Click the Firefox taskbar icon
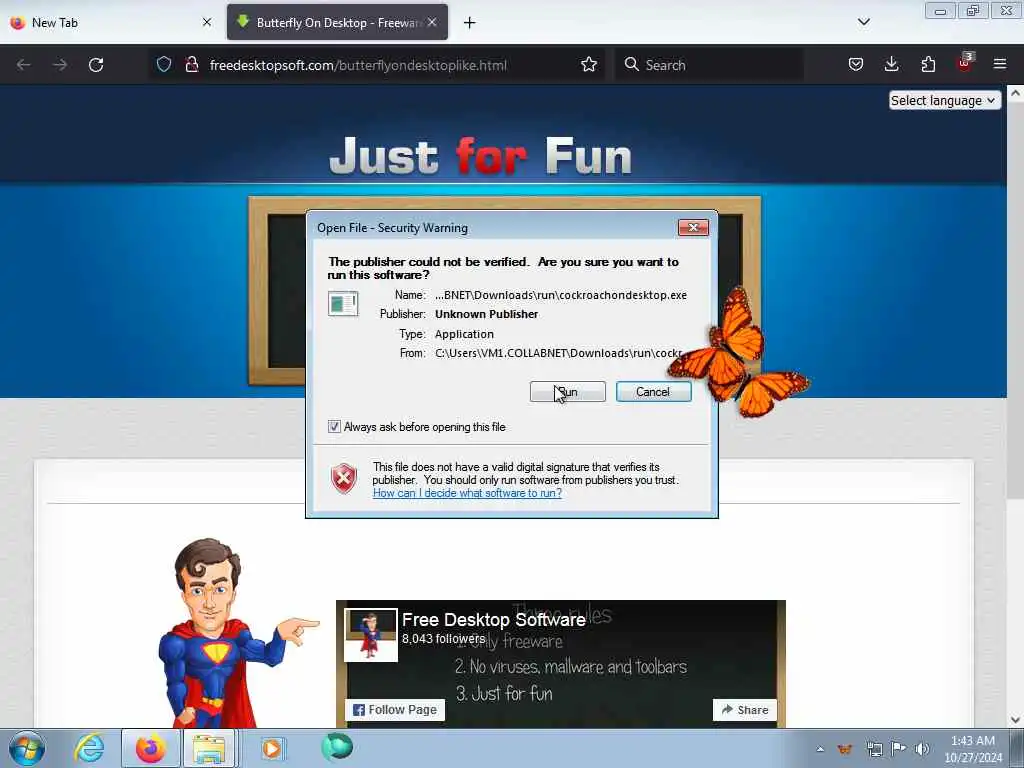The width and height of the screenshot is (1024, 768). pyautogui.click(x=151, y=748)
